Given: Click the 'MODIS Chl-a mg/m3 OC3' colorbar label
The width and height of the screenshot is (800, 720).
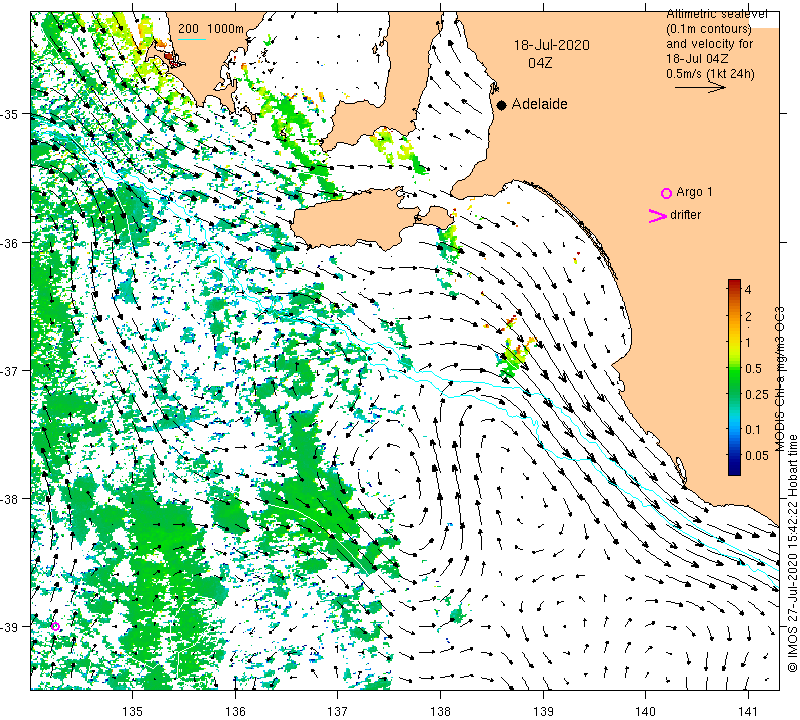Looking at the screenshot, I should pyautogui.click(x=780, y=379).
